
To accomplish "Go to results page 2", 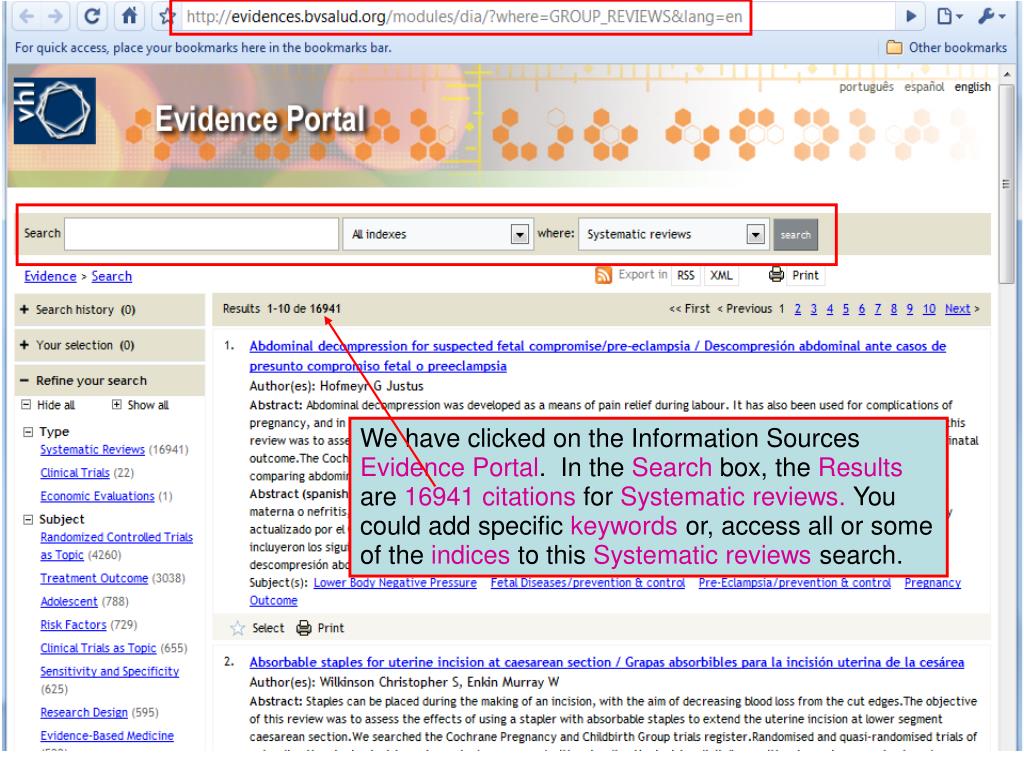I will point(797,309).
